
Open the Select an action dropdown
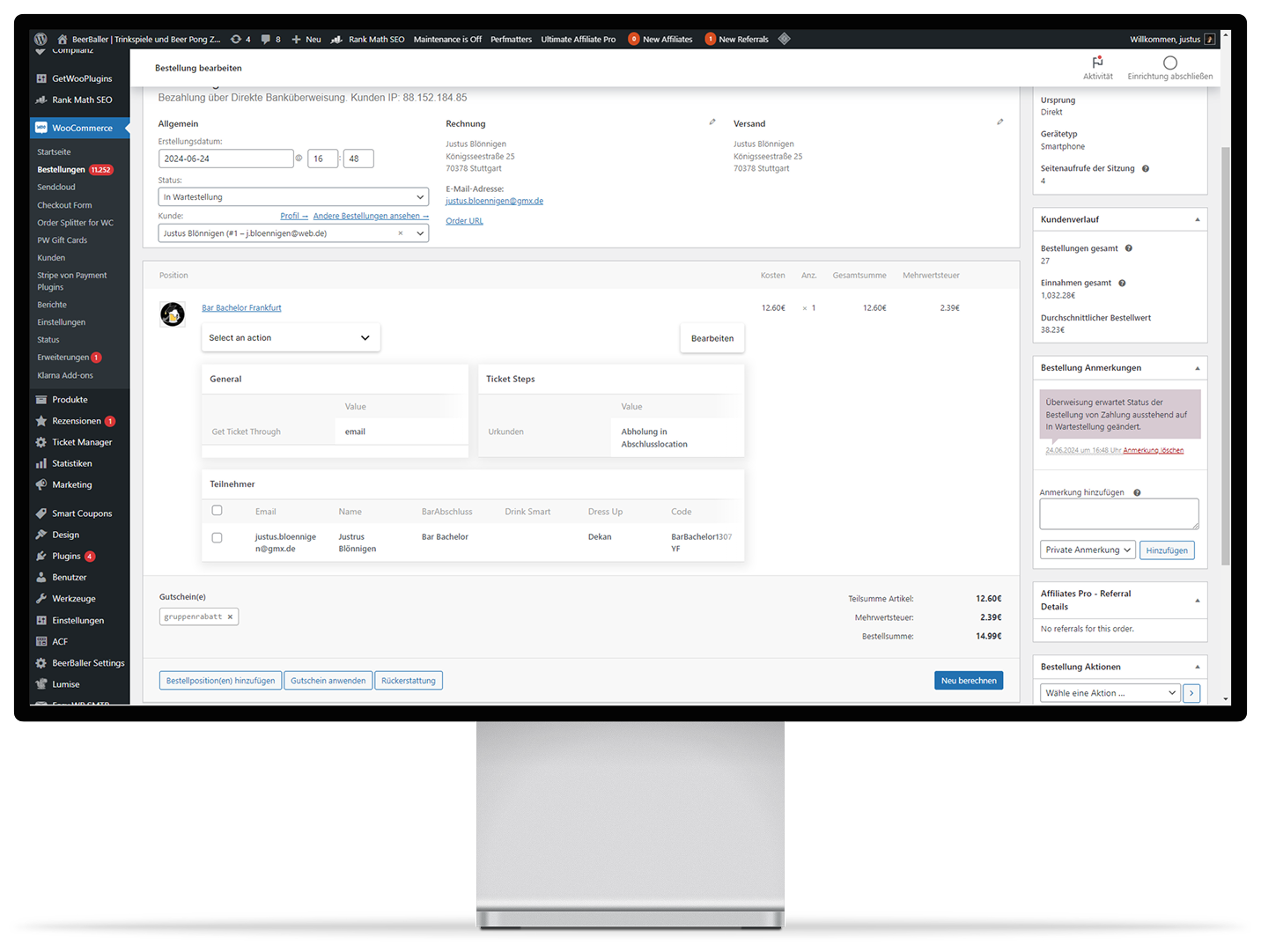click(x=291, y=338)
